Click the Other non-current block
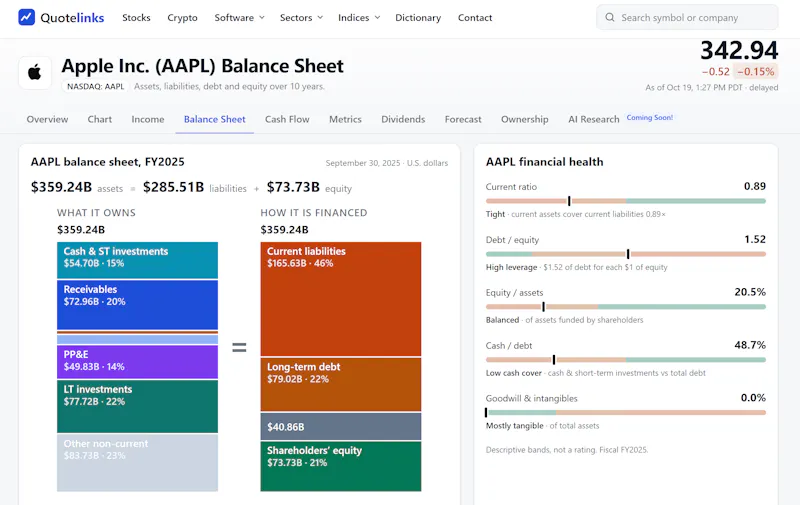This screenshot has height=505, width=800. 137,463
